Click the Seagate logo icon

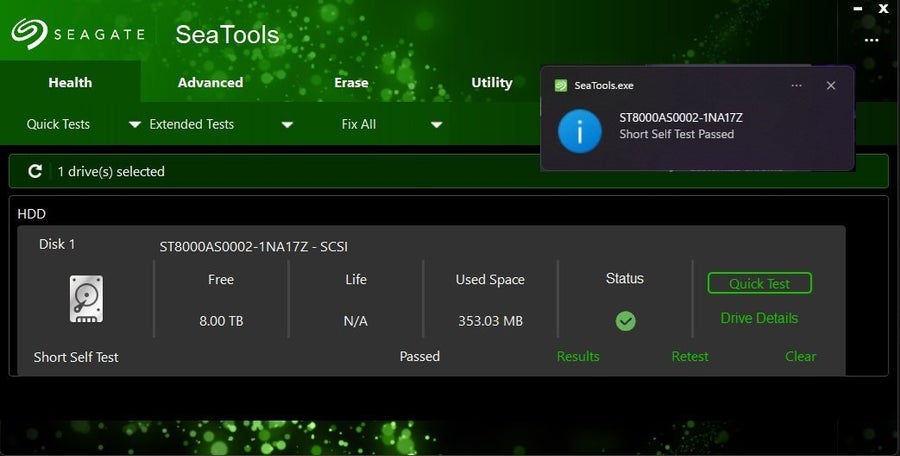[29, 33]
